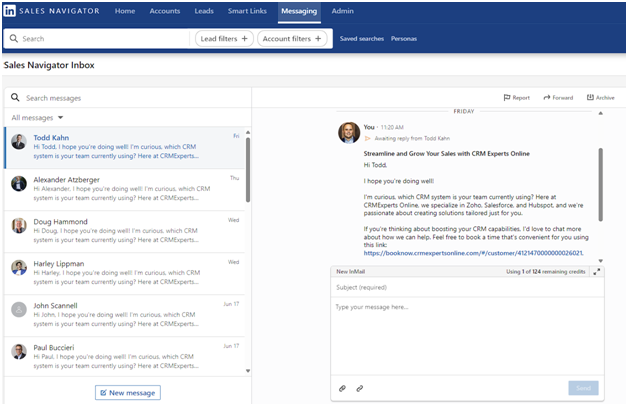Screen dimensions: 628x406
Task: Click the conversation scroll up arrow
Action: tap(600, 113)
